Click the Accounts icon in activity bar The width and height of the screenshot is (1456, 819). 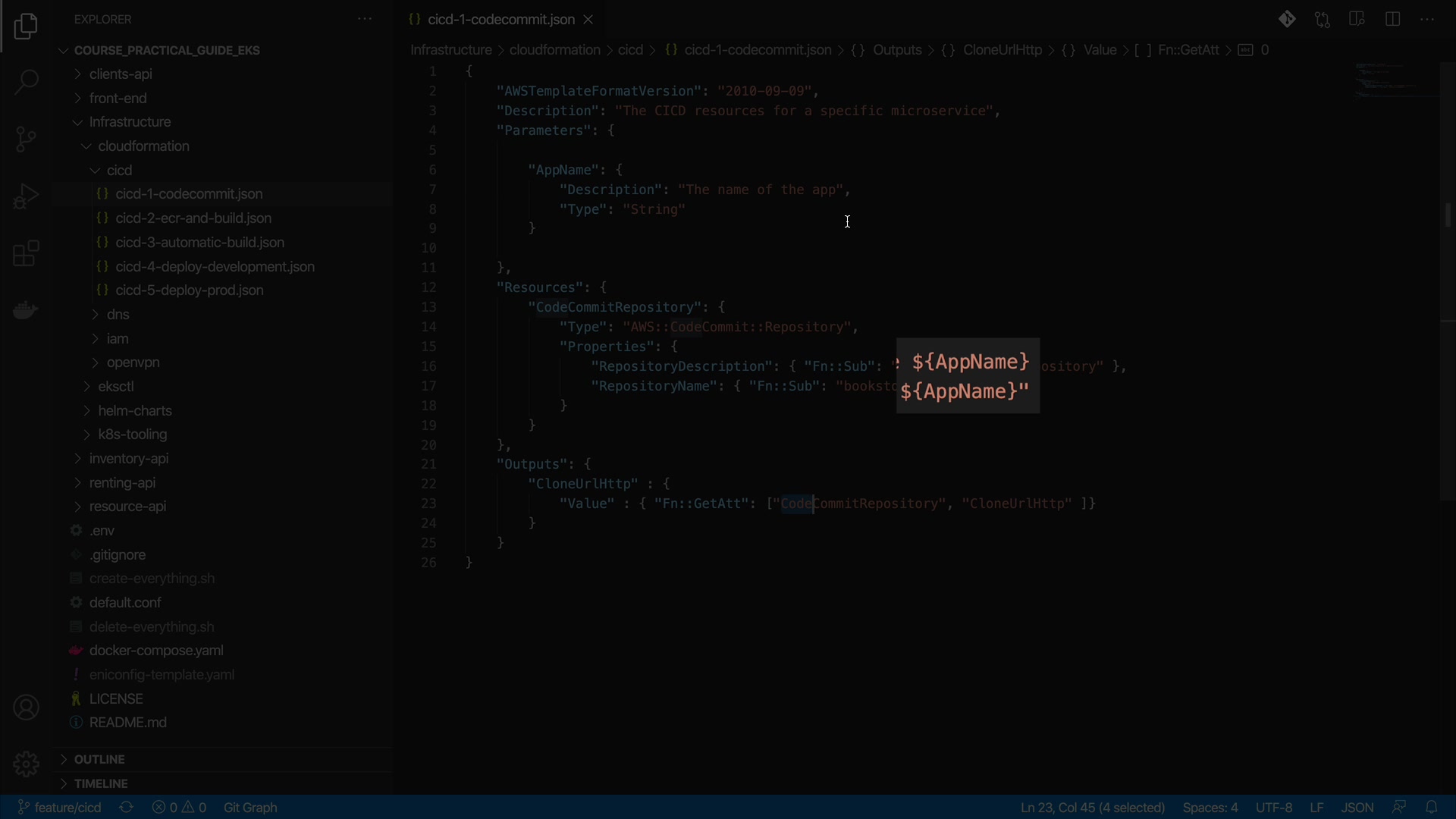click(26, 708)
